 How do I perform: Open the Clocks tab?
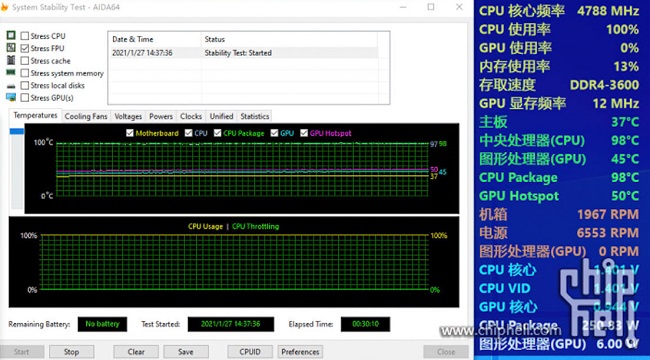191,117
